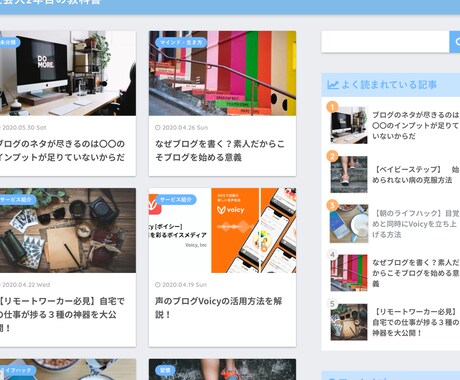Open ranked number 5 desk items thumbnail
The width and height of the screenshot is (460, 380).
tap(349, 322)
